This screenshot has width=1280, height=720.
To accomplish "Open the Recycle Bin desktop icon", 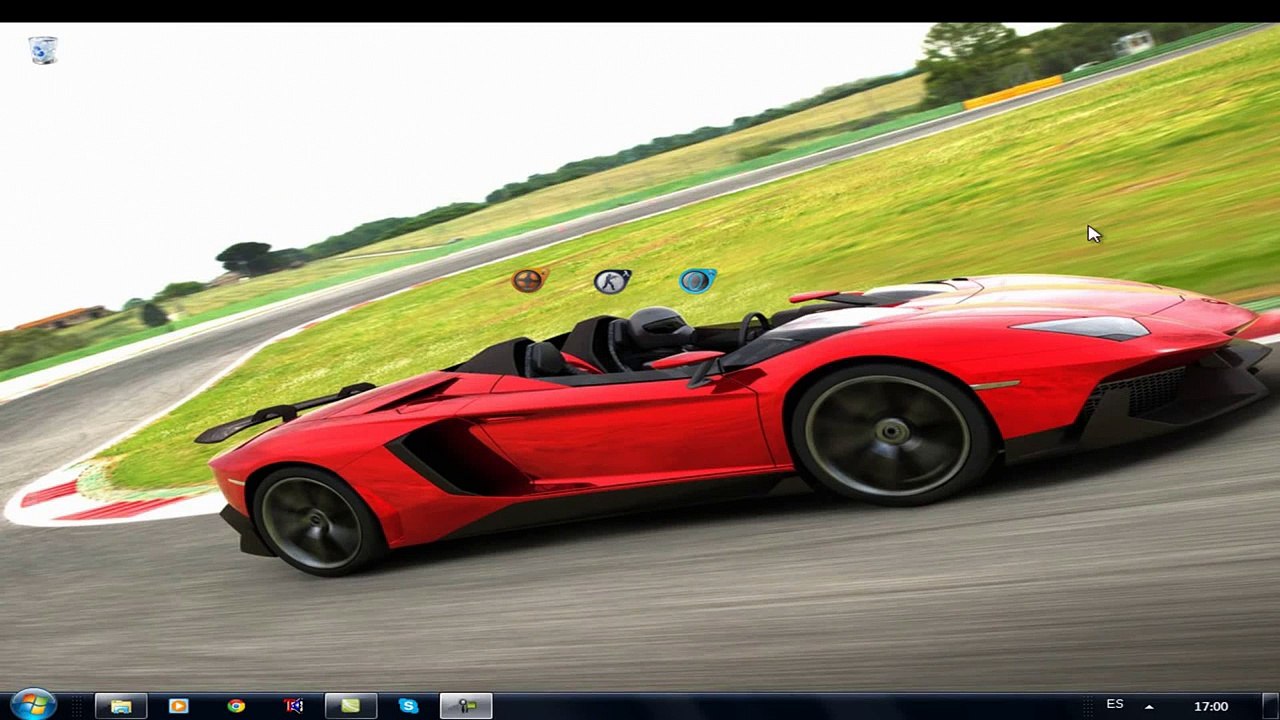I will point(43,50).
